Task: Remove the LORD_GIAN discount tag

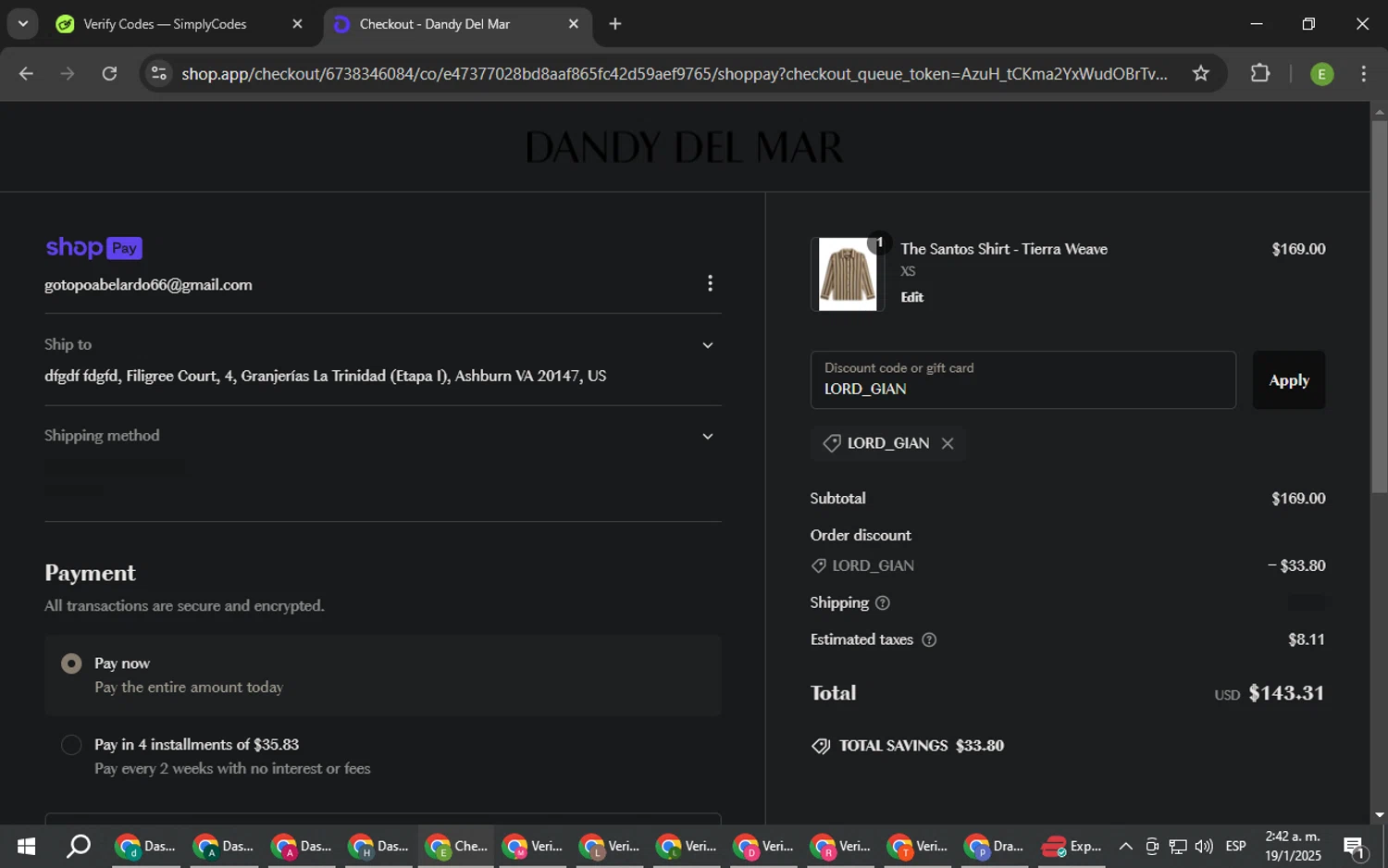Action: [948, 443]
